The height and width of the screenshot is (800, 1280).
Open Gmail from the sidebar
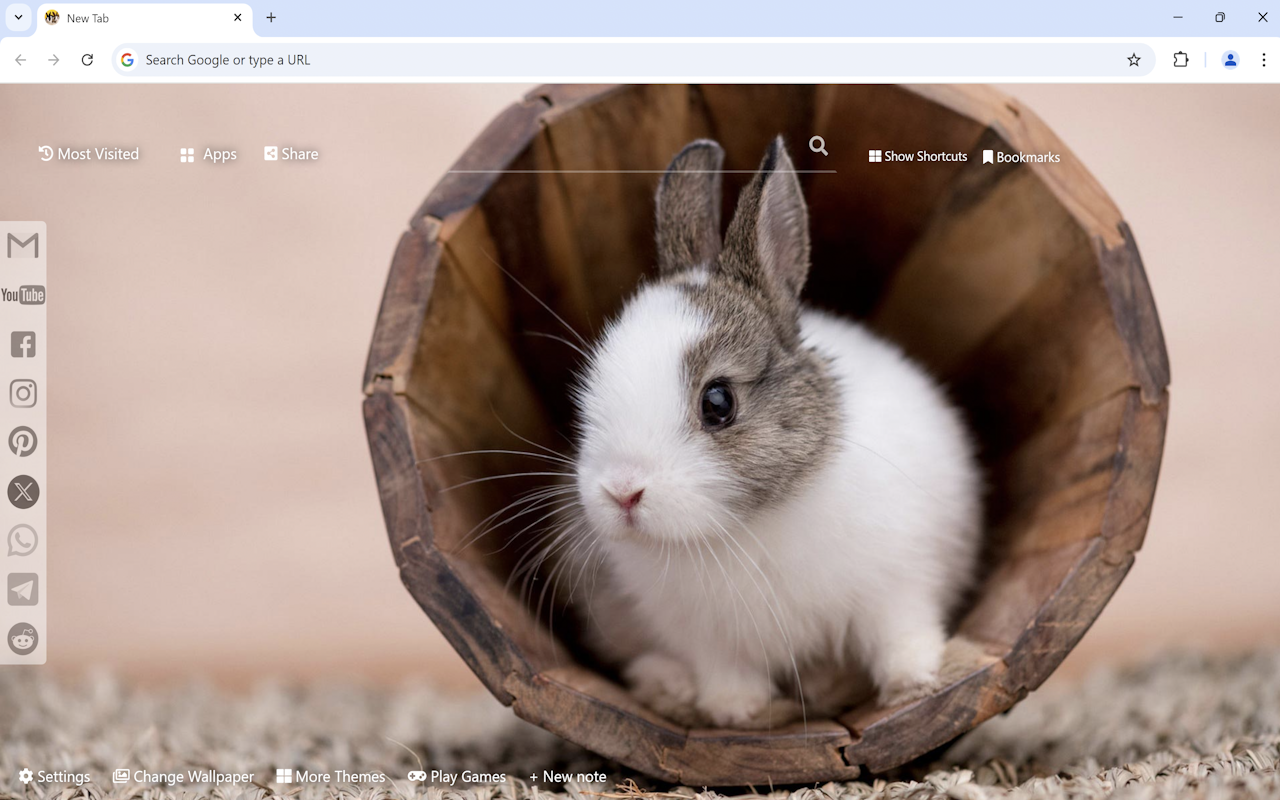point(23,245)
